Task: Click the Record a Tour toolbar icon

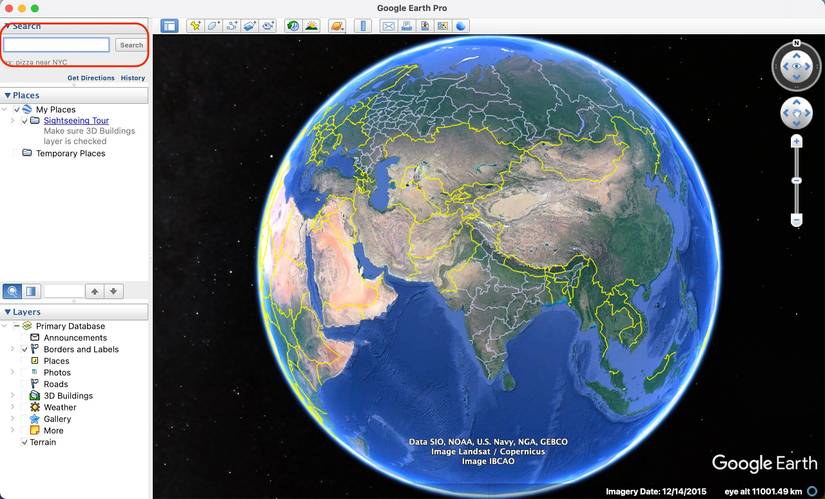Action: (268, 25)
